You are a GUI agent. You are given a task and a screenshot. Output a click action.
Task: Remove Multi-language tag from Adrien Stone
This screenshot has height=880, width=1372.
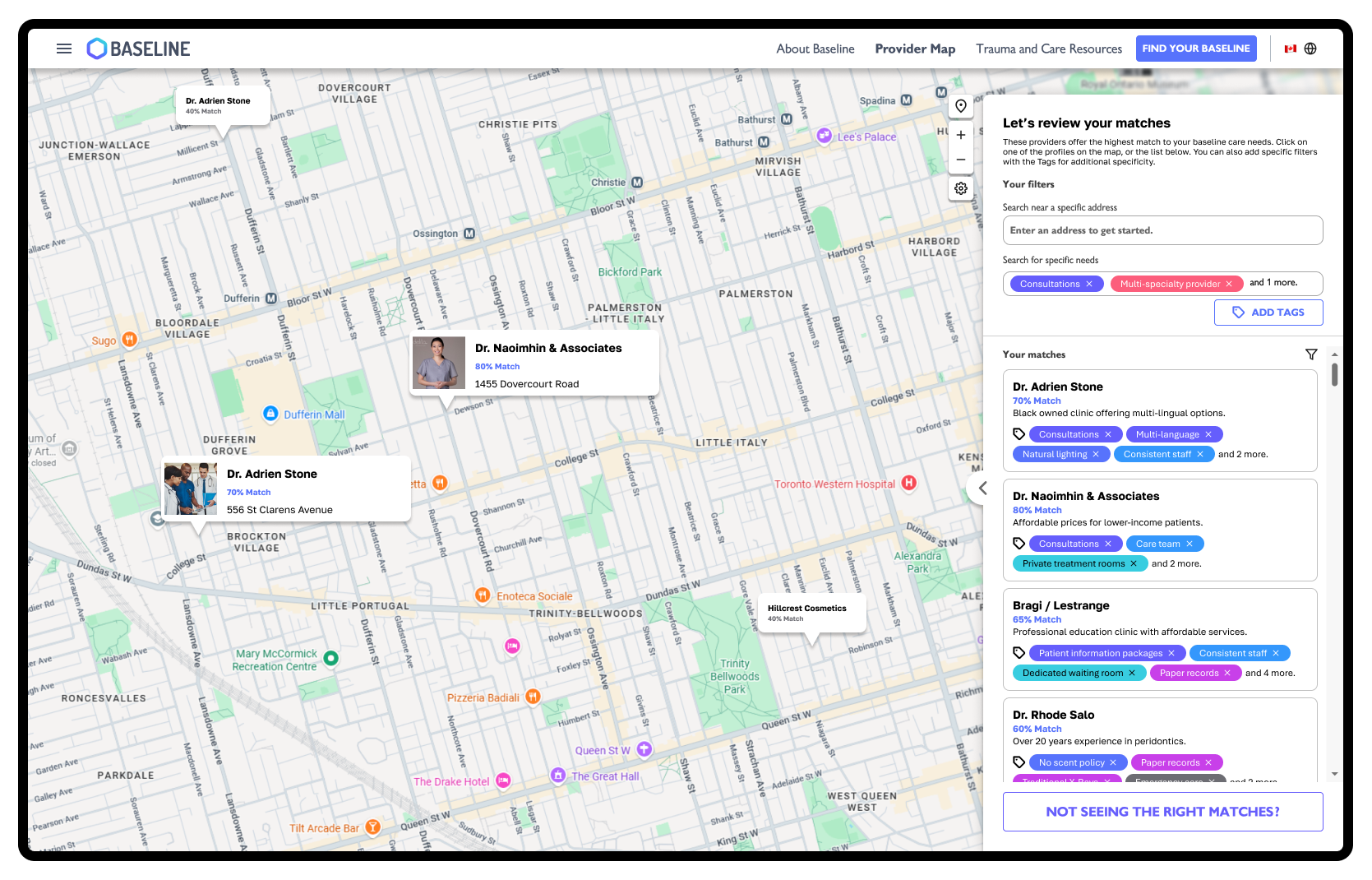1208,434
